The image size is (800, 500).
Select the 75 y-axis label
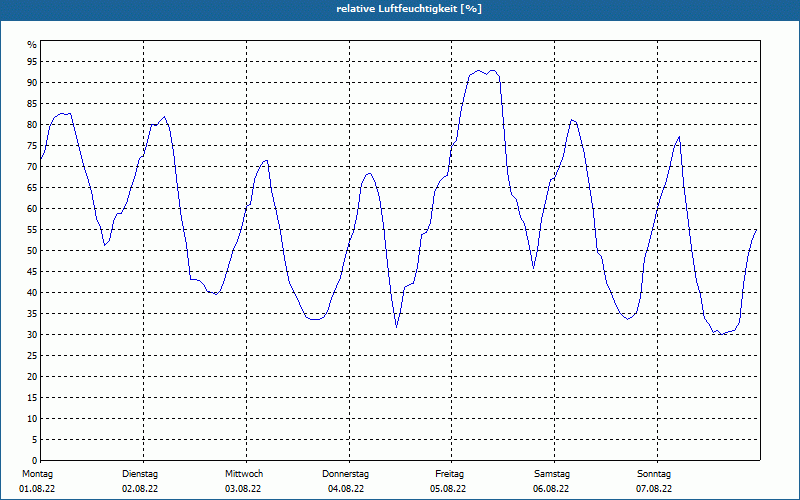click(x=32, y=146)
